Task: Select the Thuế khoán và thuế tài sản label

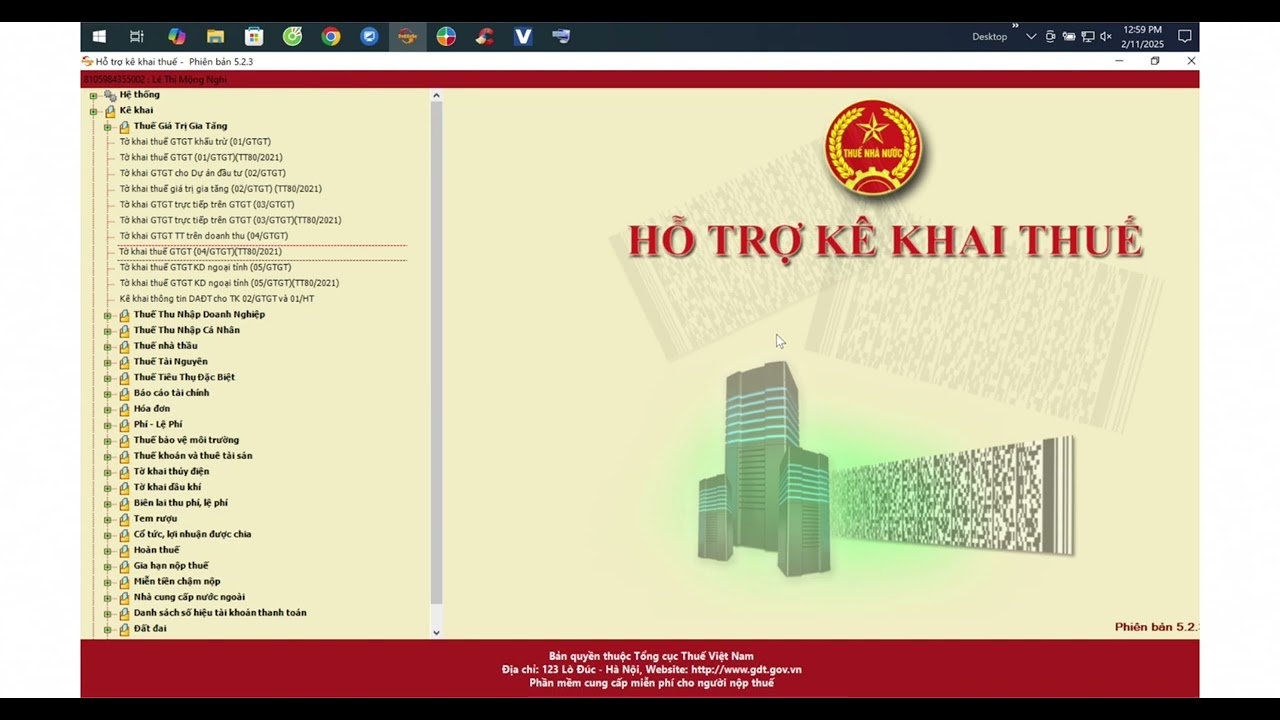Action: (x=193, y=456)
